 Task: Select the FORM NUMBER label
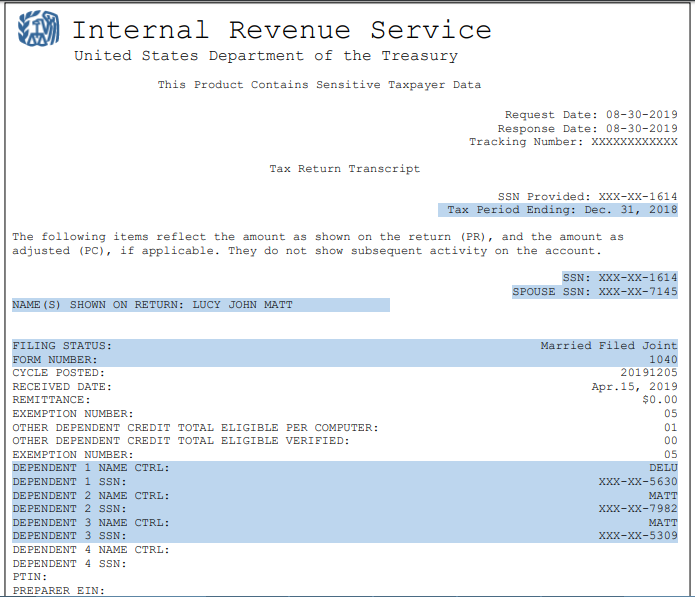[54, 360]
